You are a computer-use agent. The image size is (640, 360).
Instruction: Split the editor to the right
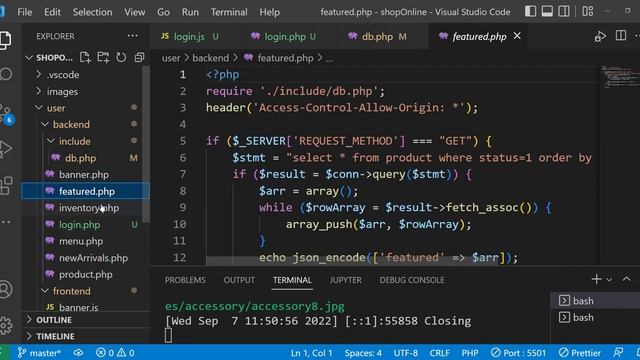pyautogui.click(x=621, y=36)
